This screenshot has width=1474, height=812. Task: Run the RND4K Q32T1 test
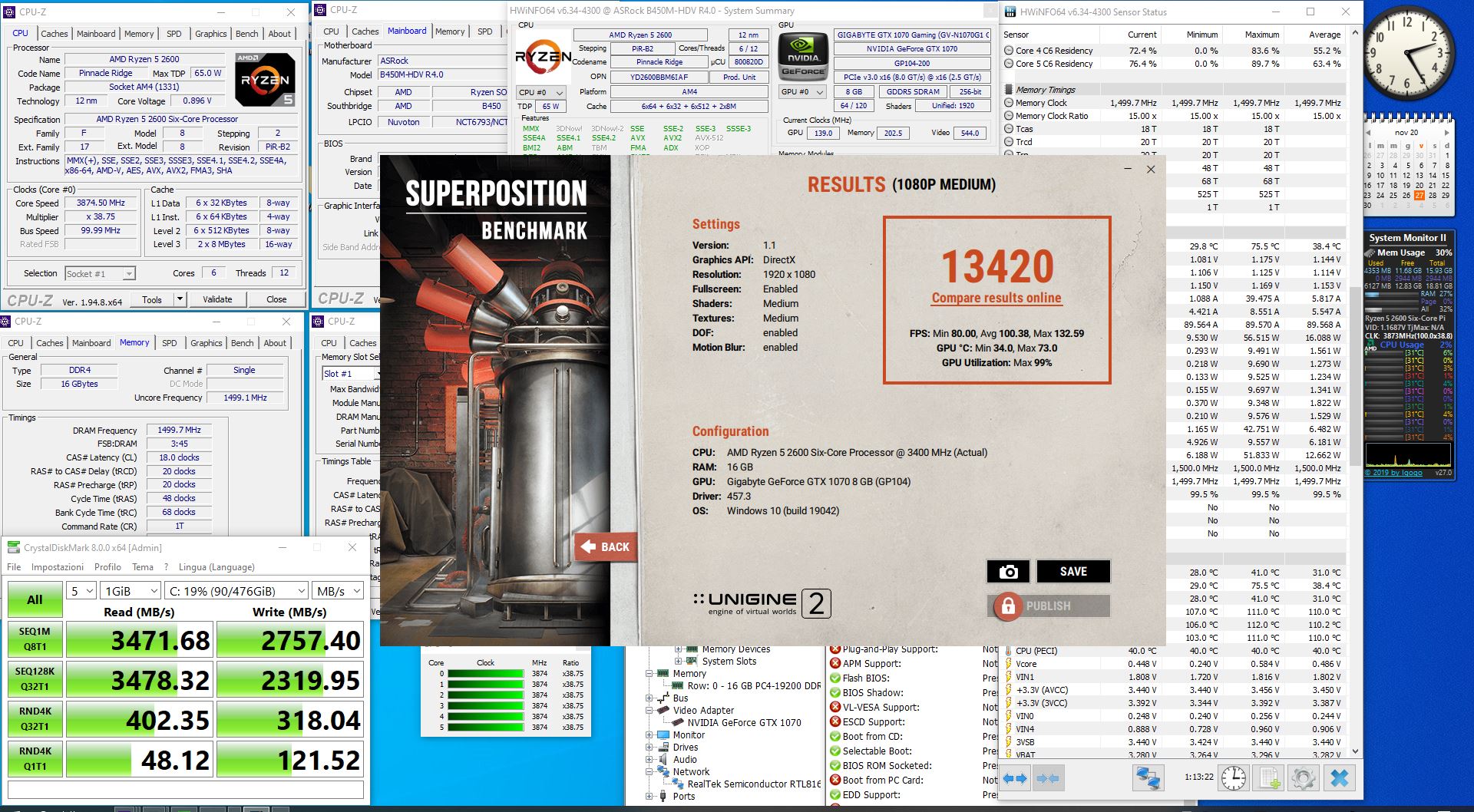click(35, 719)
